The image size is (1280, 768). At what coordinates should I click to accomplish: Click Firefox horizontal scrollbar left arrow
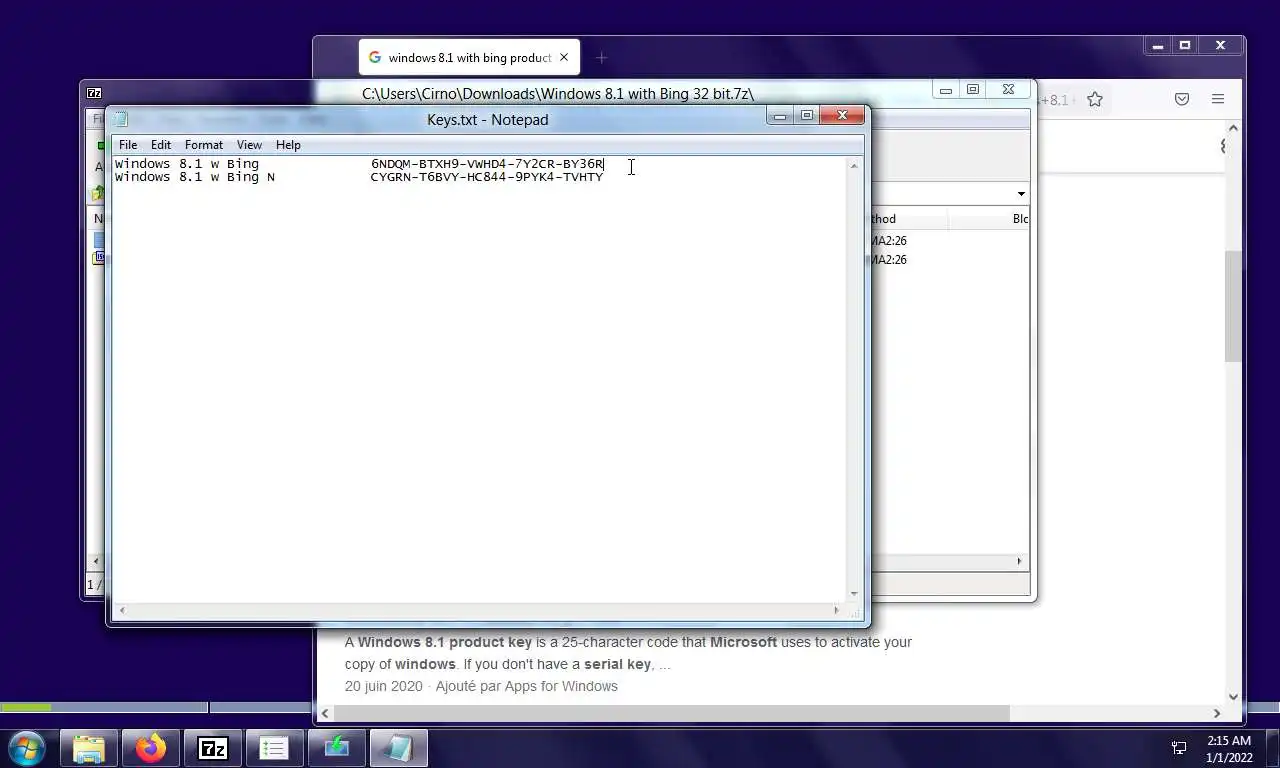pos(324,713)
